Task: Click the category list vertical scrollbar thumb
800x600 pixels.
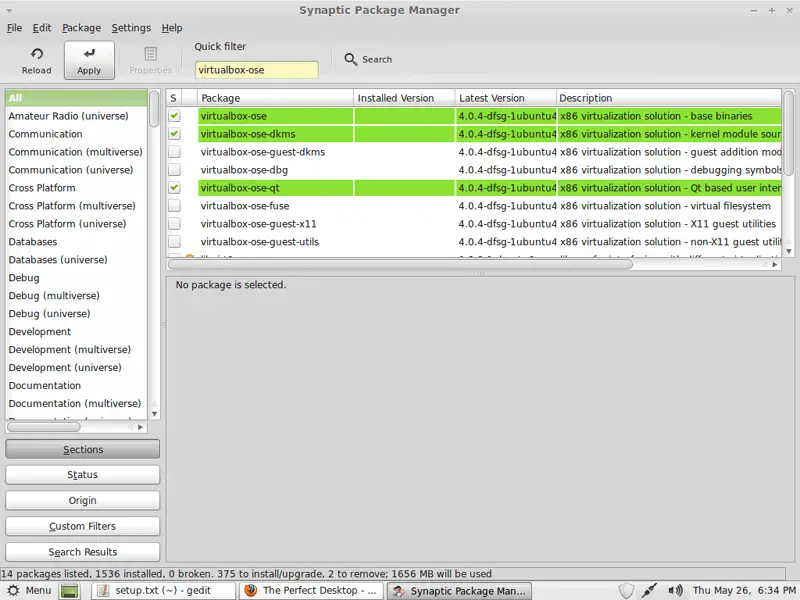Action: coord(154,109)
